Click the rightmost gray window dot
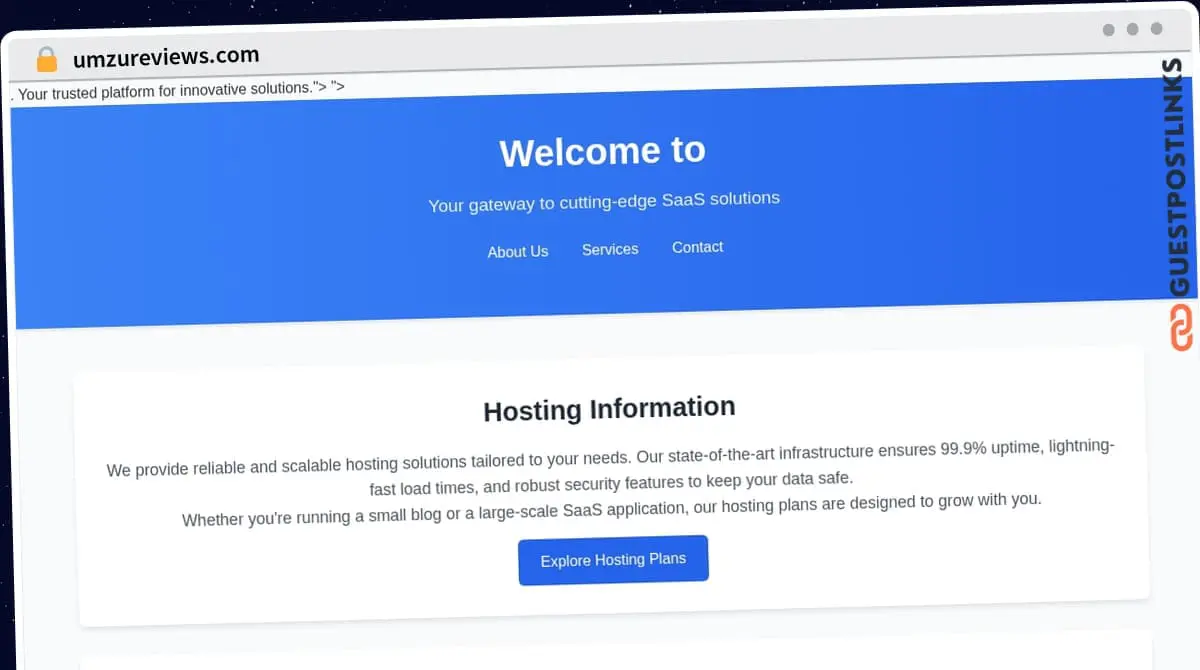This screenshot has height=670, width=1200. (1156, 29)
